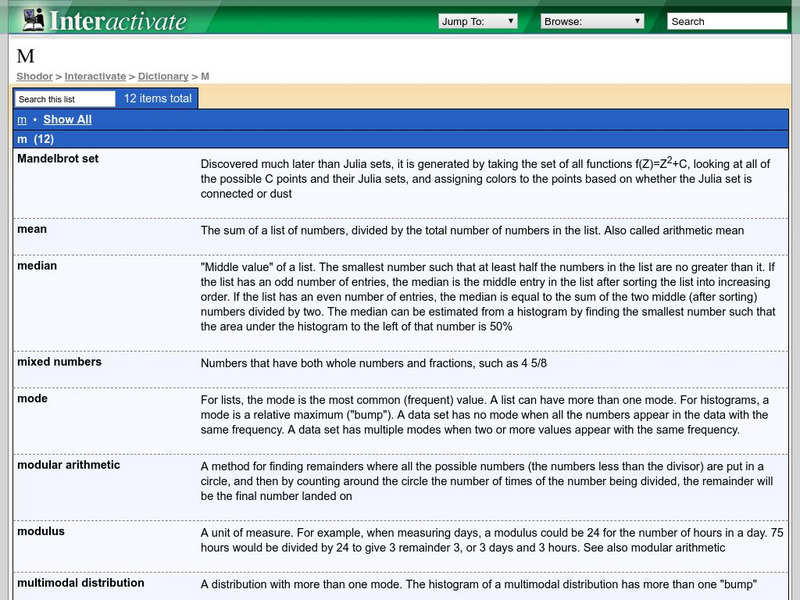This screenshot has height=600, width=800.
Task: Click the Search this list field
Action: (x=65, y=99)
